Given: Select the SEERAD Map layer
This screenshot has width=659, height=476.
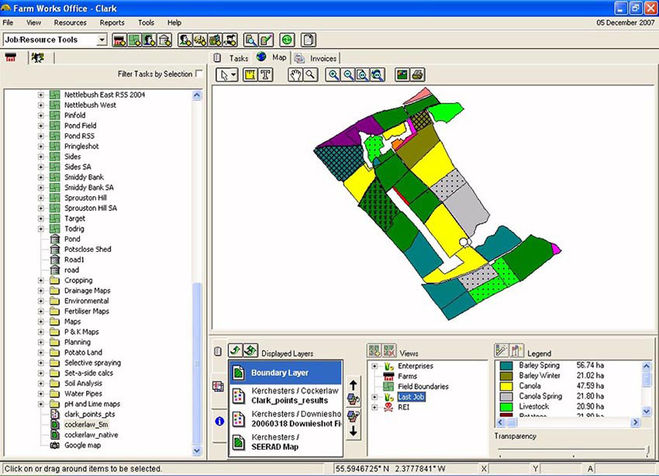Looking at the screenshot, I should pyautogui.click(x=286, y=442).
